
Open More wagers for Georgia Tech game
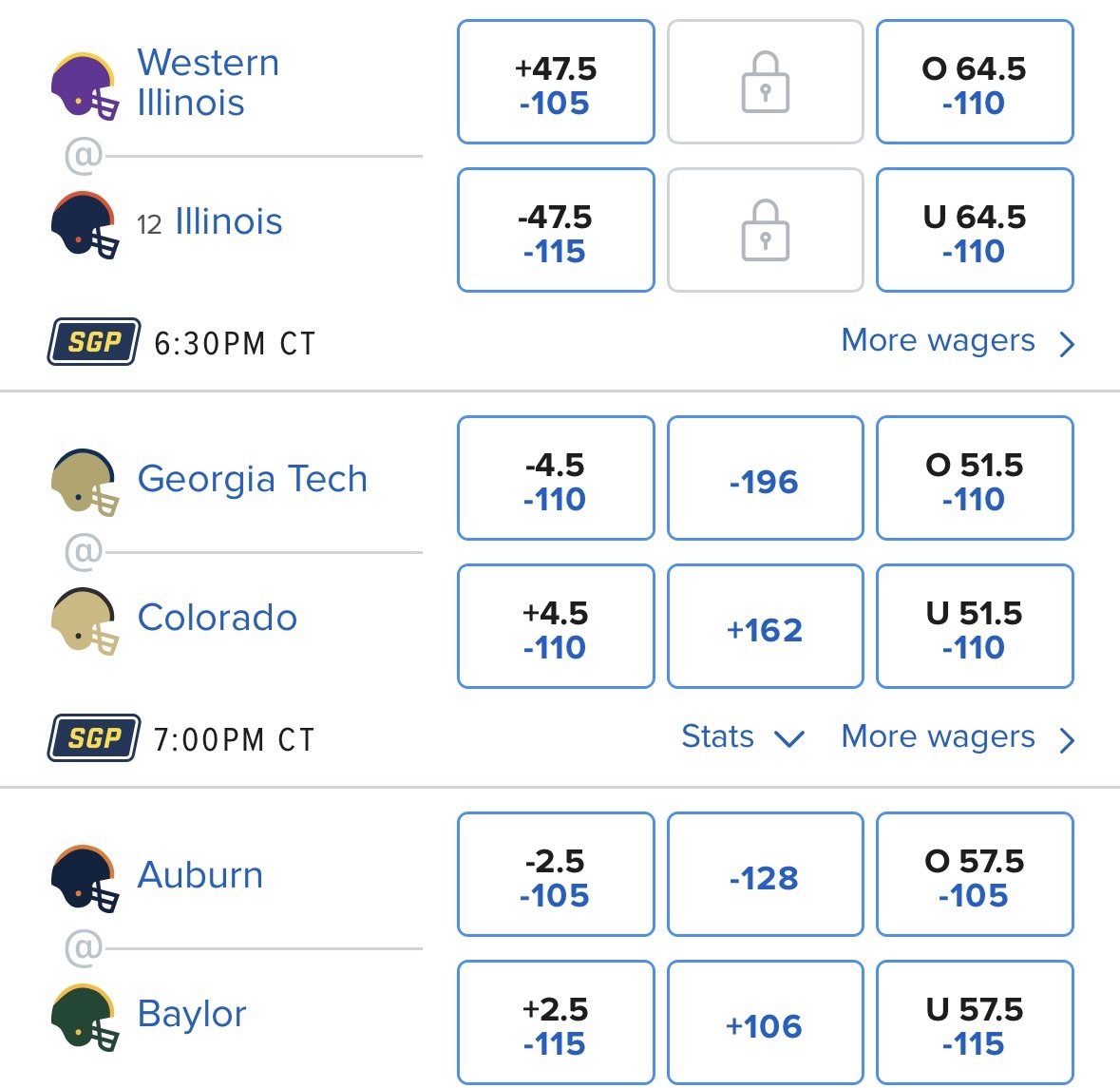tap(958, 737)
